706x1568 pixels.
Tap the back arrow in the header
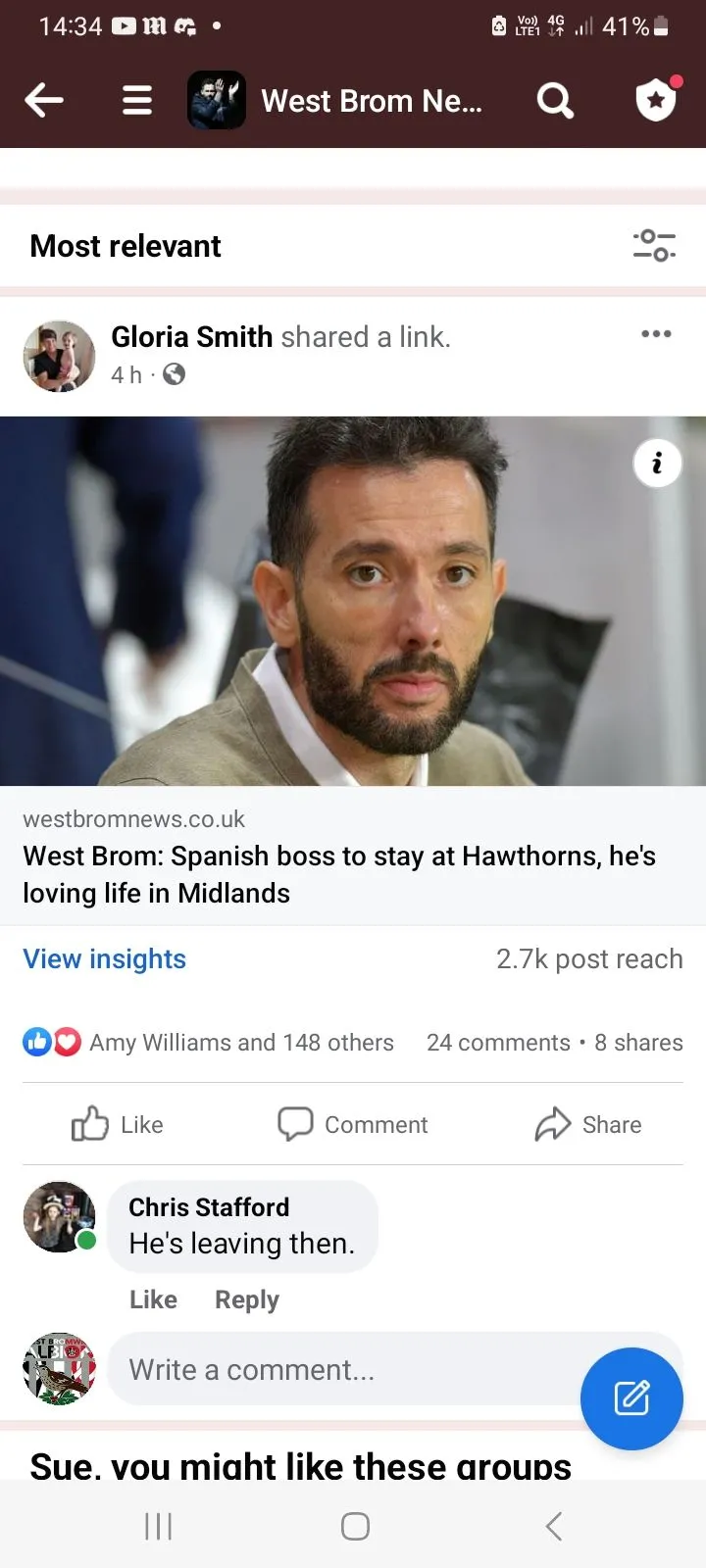click(44, 100)
